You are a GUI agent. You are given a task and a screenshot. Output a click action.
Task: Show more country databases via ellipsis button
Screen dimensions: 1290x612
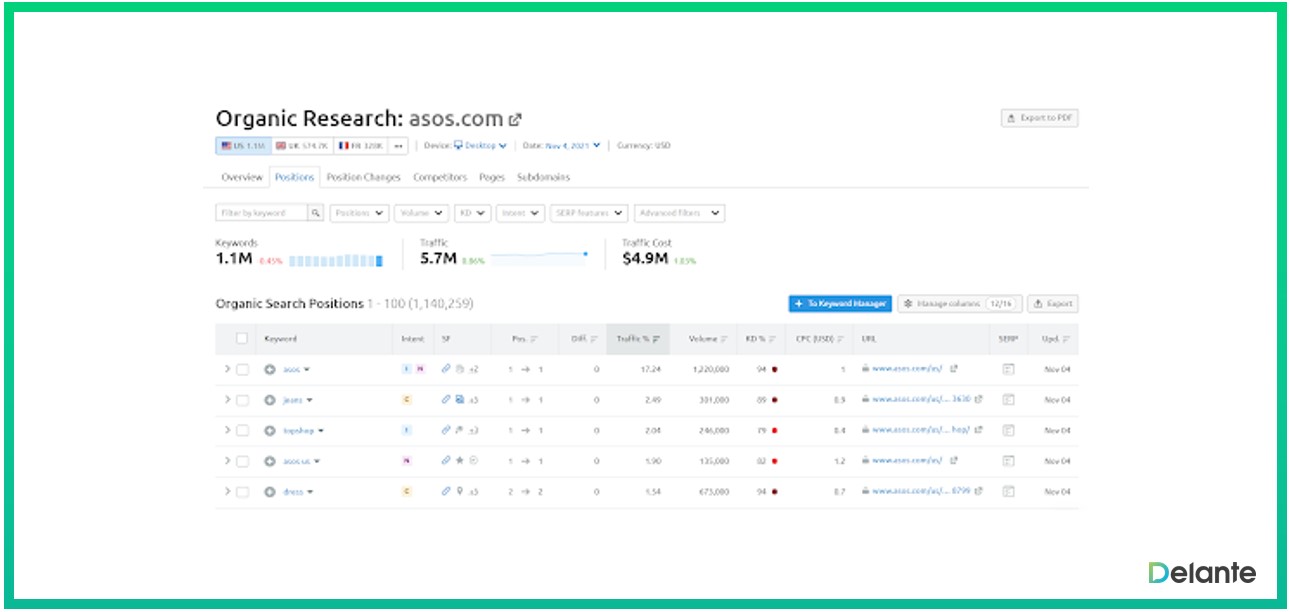[x=399, y=146]
